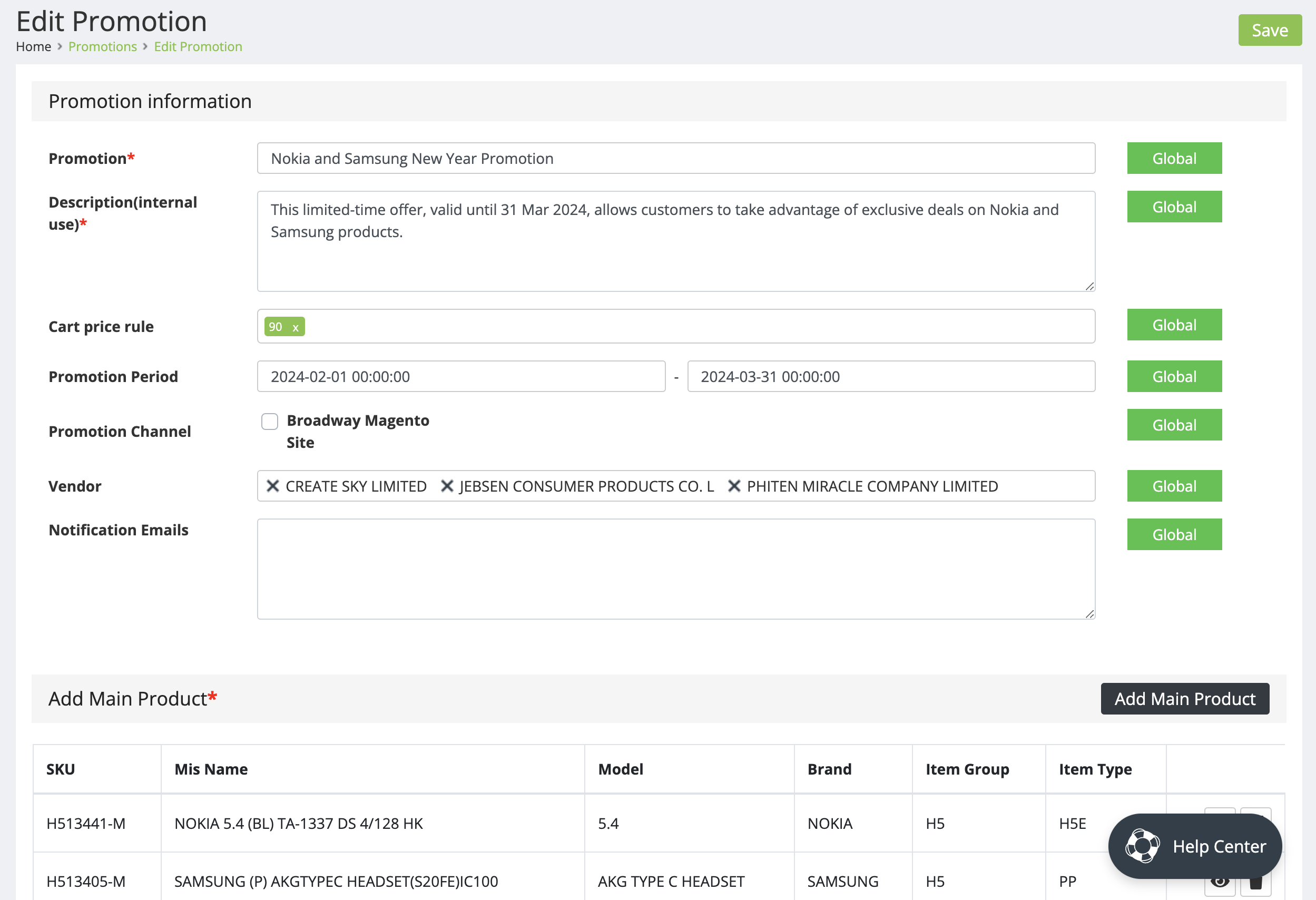1316x900 pixels.
Task: Click into the Notification Emails textarea
Action: click(x=676, y=569)
